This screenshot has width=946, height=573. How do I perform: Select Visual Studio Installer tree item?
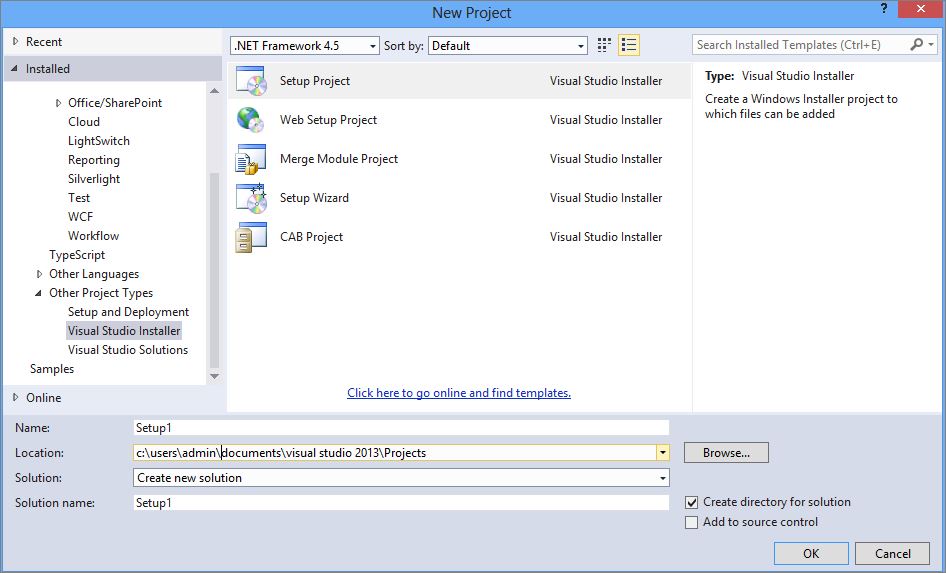pos(124,331)
